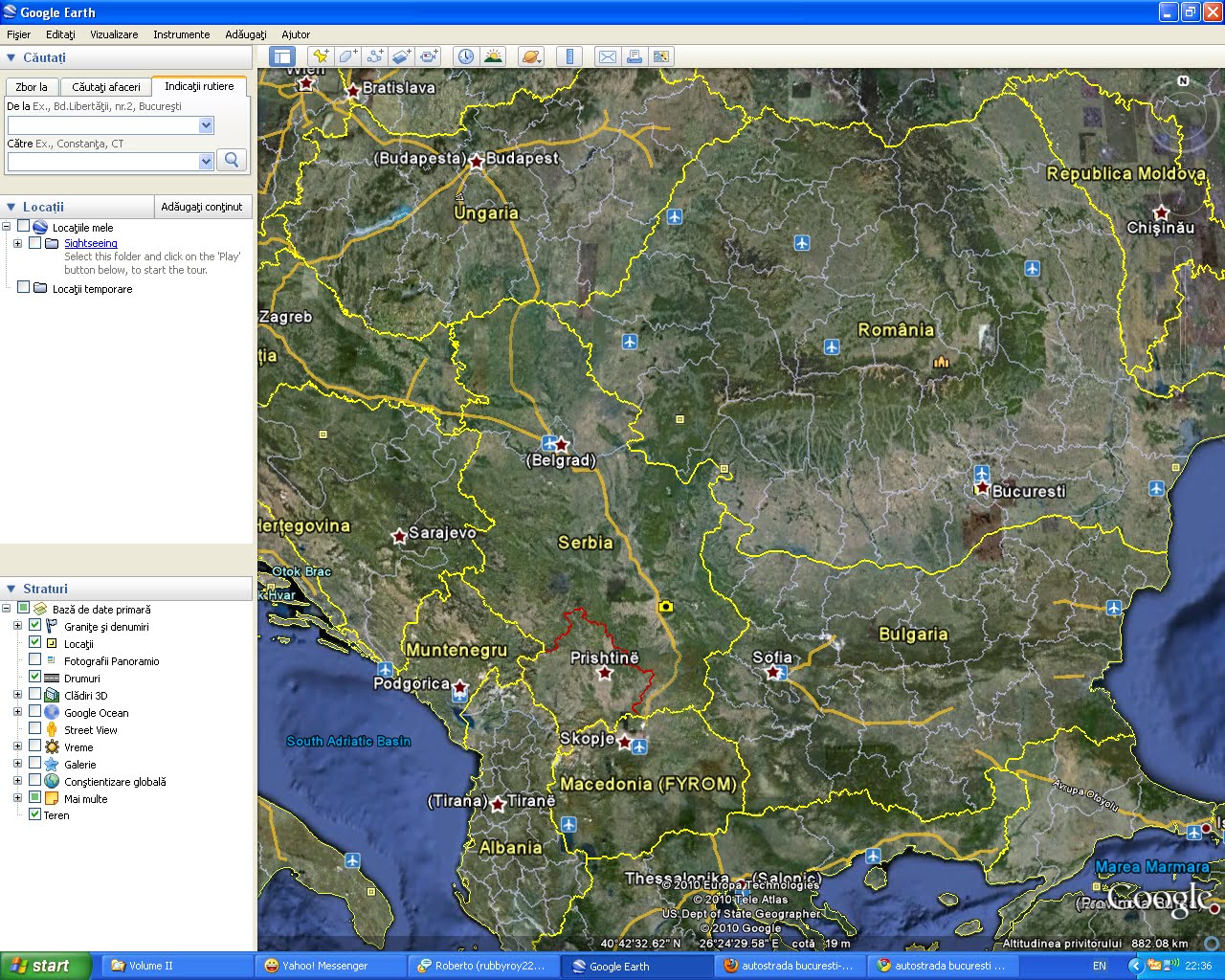Disable the Granițe și denumiri layer checkbox
Screen dimensions: 1225x980
pos(35,625)
